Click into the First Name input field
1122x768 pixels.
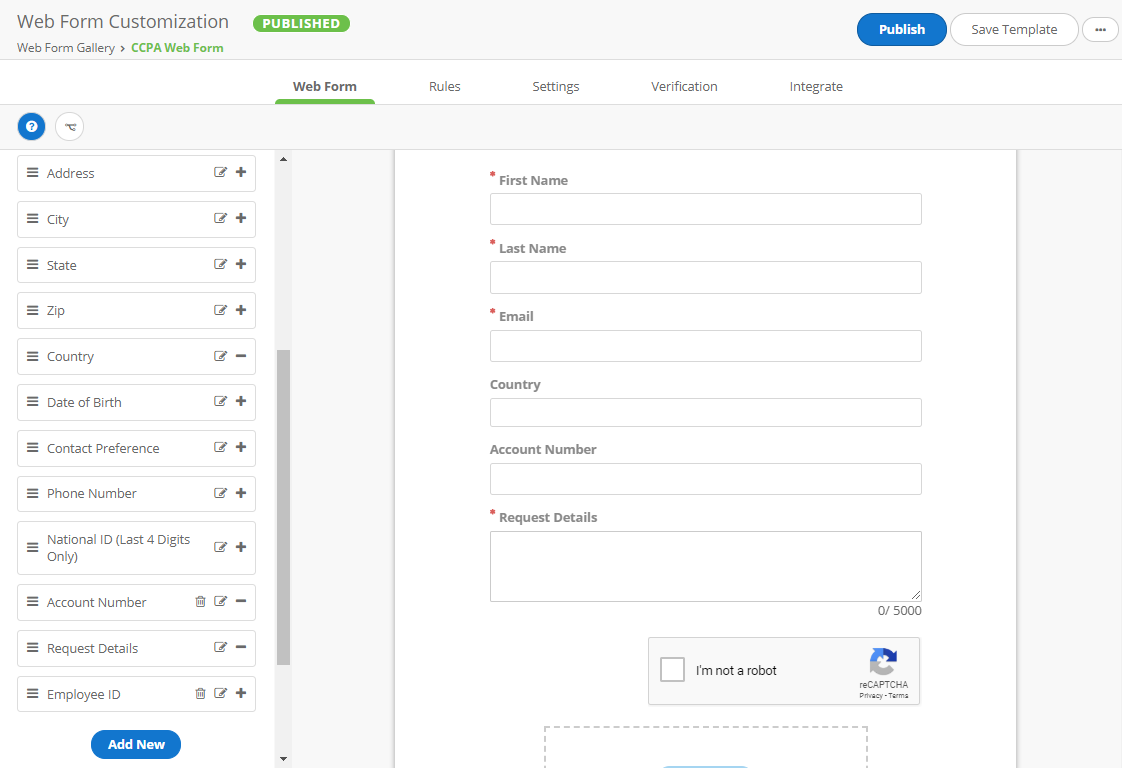[x=705, y=209]
